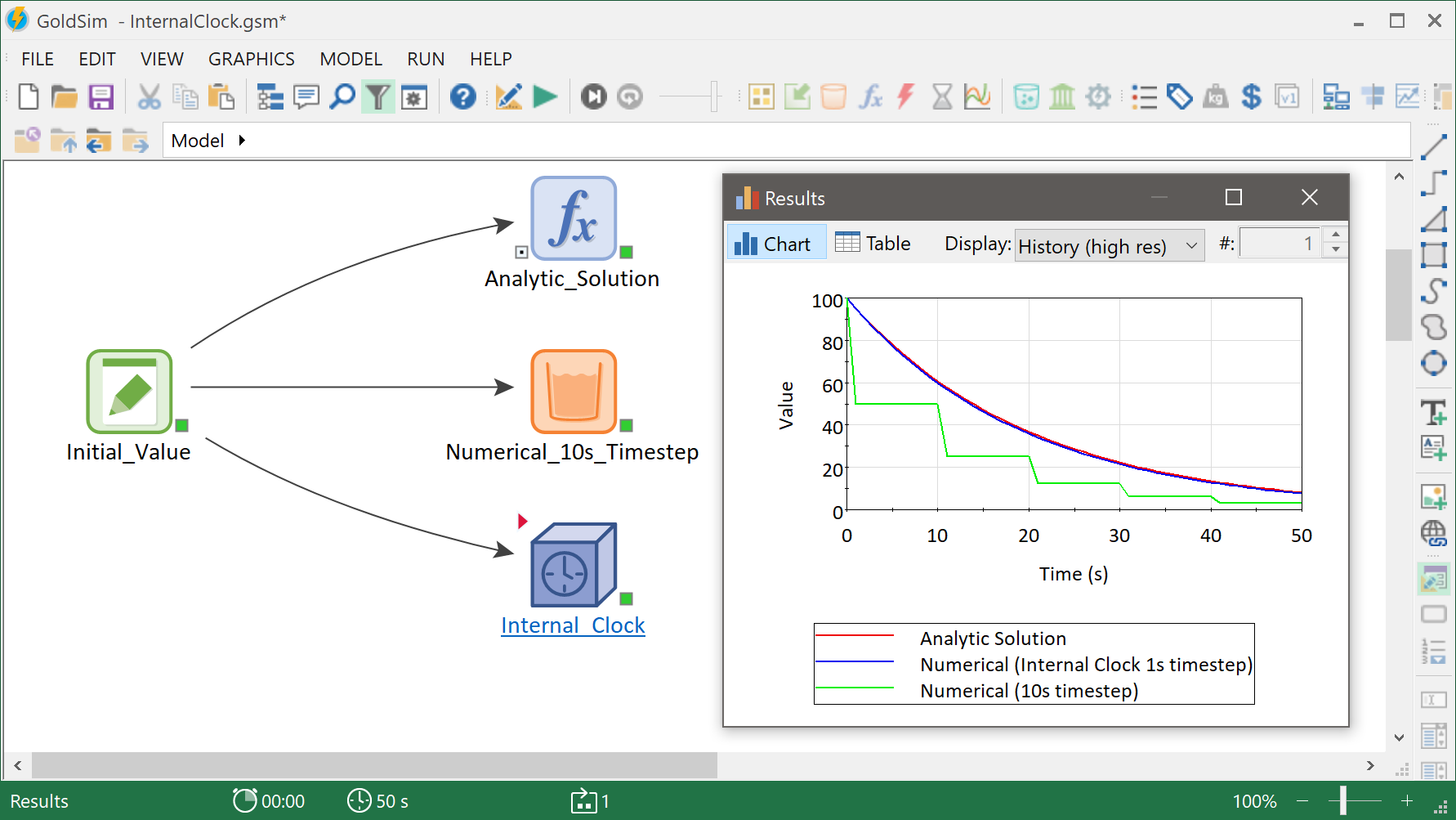Open an existing file with the folder icon
Image resolution: width=1456 pixels, height=820 pixels.
click(65, 96)
